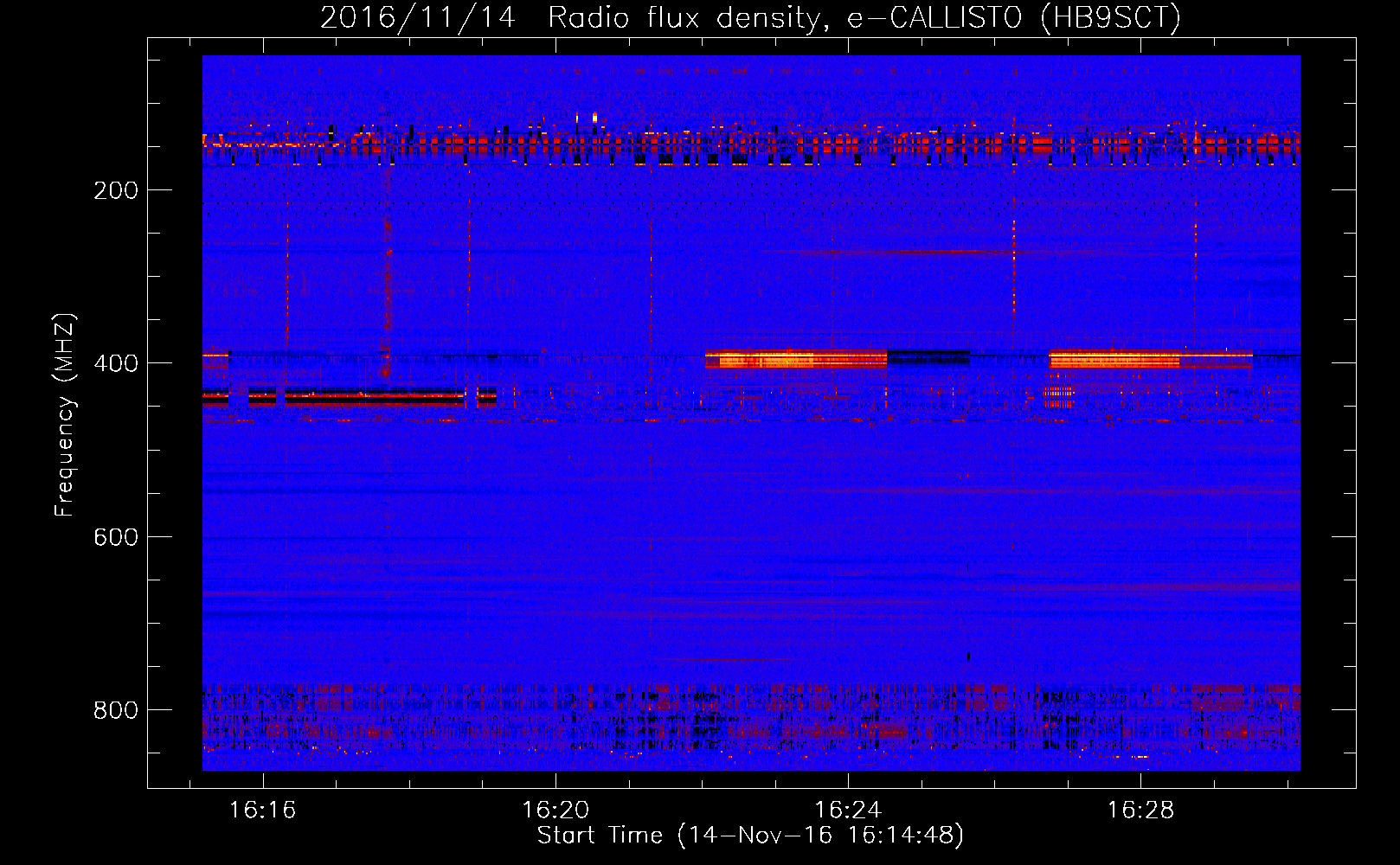This screenshot has width=1400, height=865.
Task: Click the 600 frequency tick label
Action: [116, 537]
